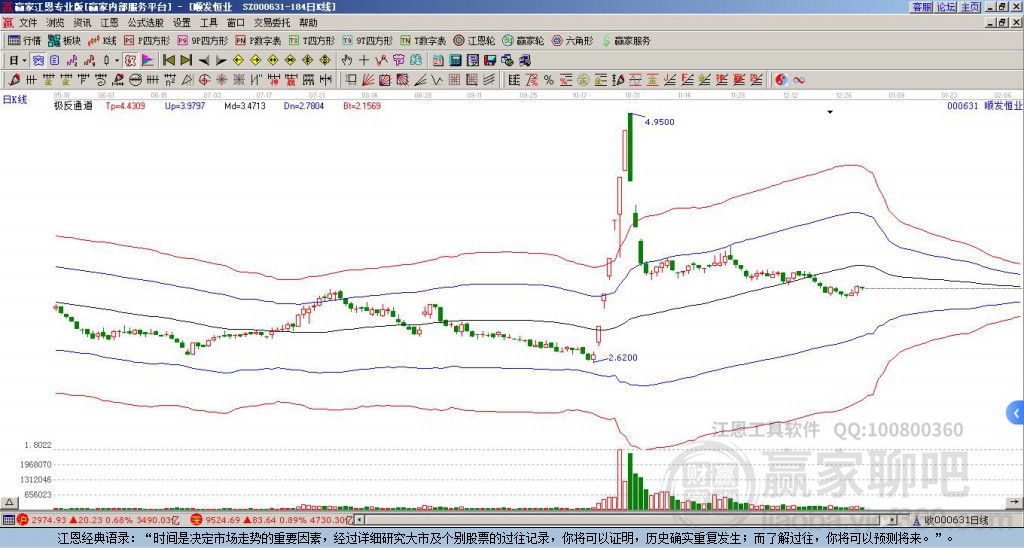Open the 江恩轮 Gann wheel
Screen dimensions: 1024x548
[475, 40]
